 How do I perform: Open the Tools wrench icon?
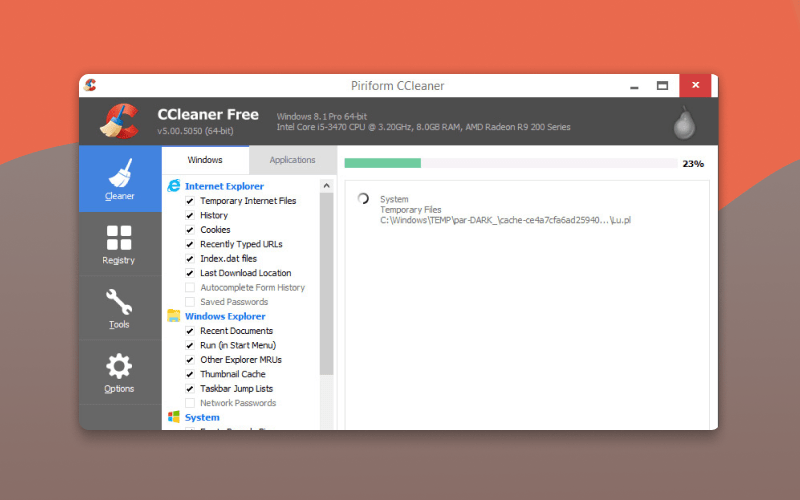pyautogui.click(x=119, y=302)
